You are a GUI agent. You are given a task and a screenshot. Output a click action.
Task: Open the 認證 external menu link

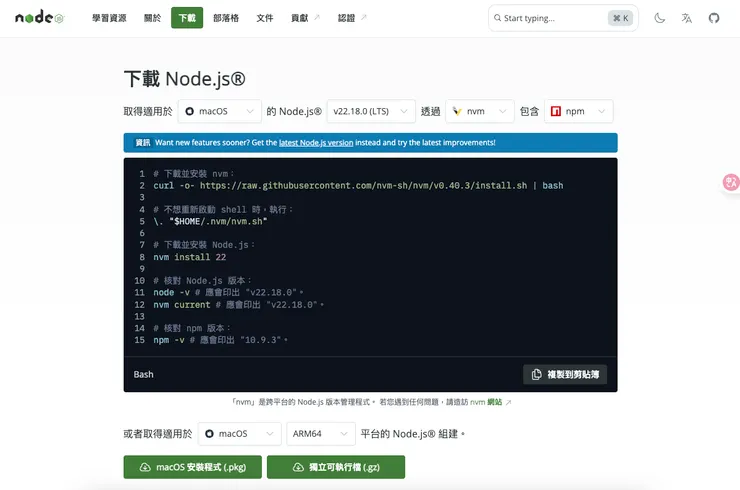(x=352, y=18)
